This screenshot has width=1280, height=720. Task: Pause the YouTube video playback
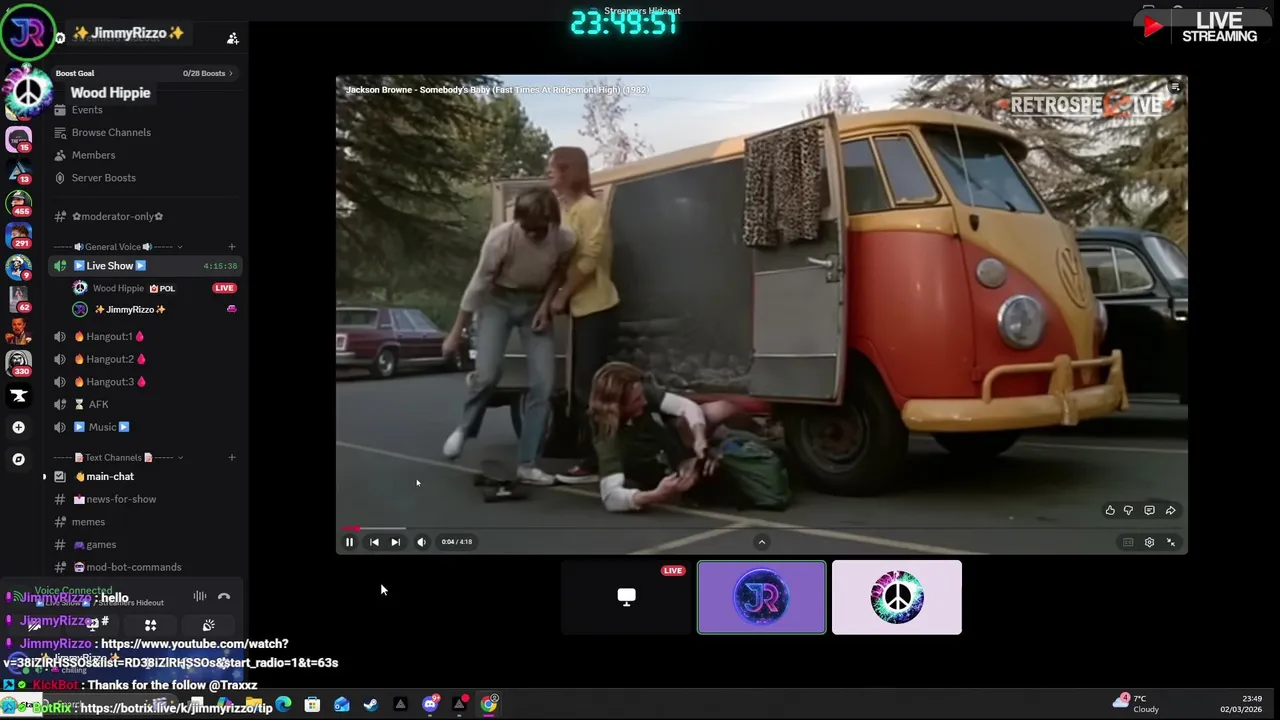pos(349,542)
